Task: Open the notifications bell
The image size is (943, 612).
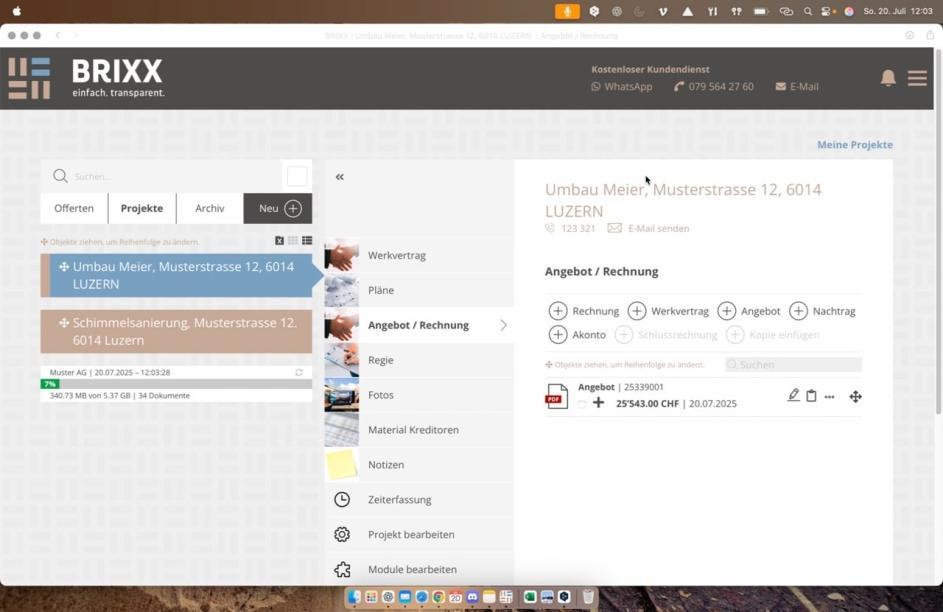Action: click(x=888, y=78)
